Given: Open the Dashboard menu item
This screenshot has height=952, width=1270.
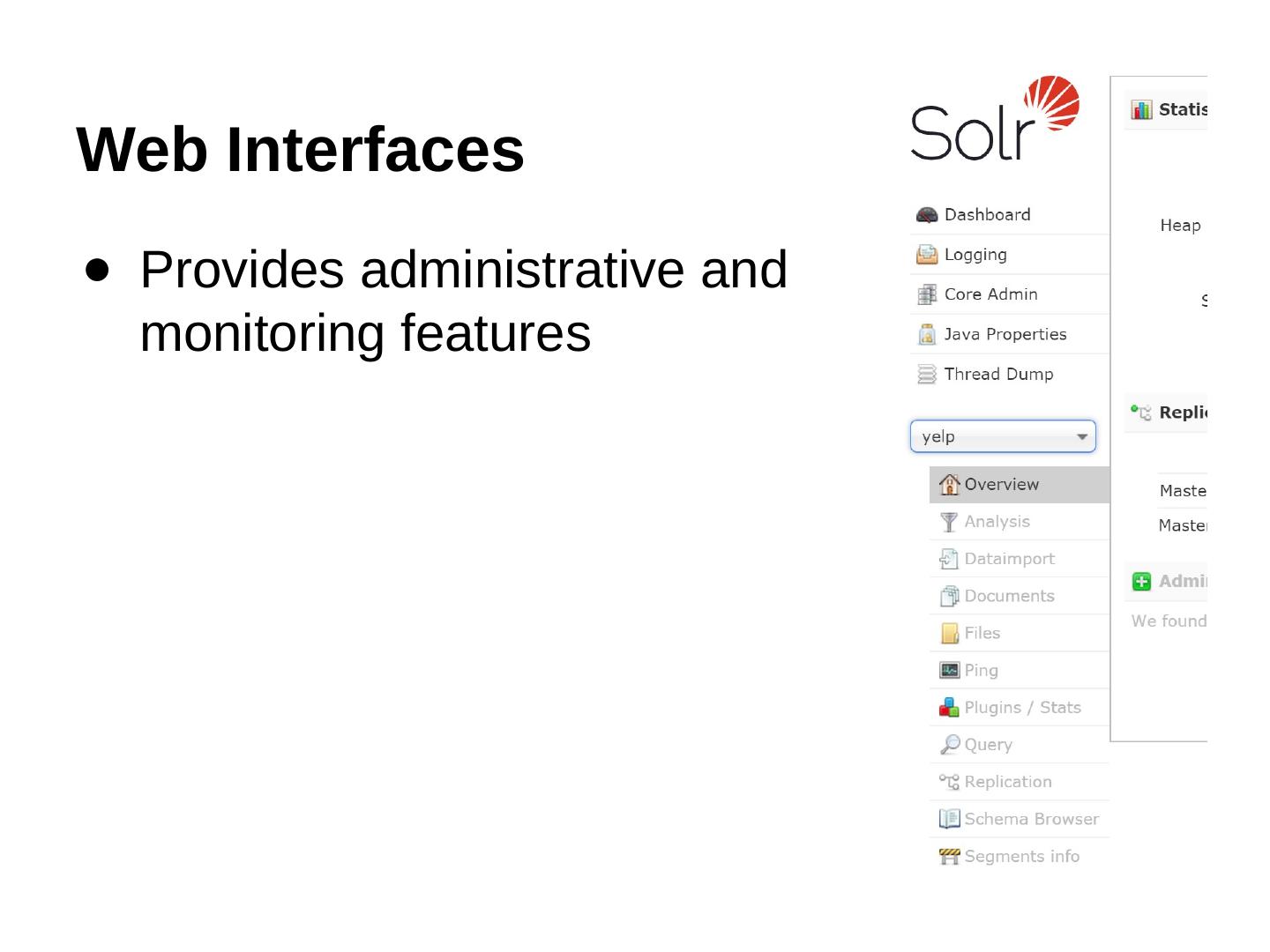Looking at the screenshot, I should point(1010,215).
